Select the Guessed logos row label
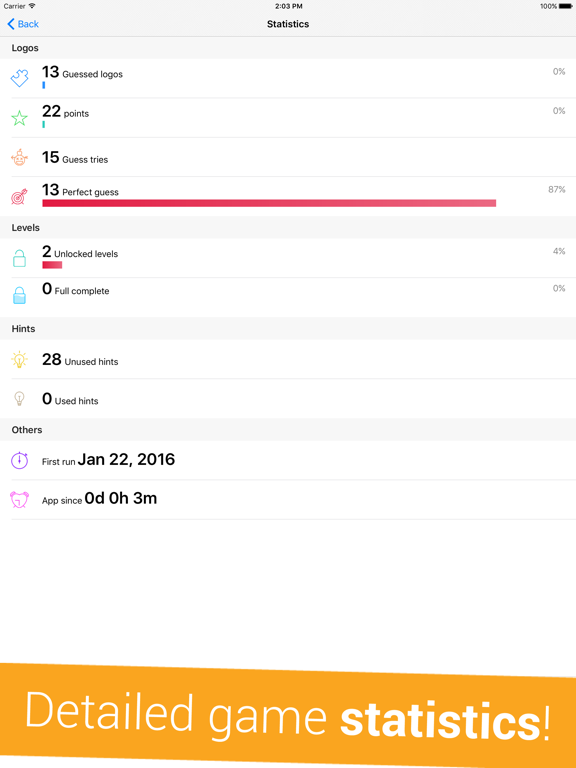 (93, 74)
